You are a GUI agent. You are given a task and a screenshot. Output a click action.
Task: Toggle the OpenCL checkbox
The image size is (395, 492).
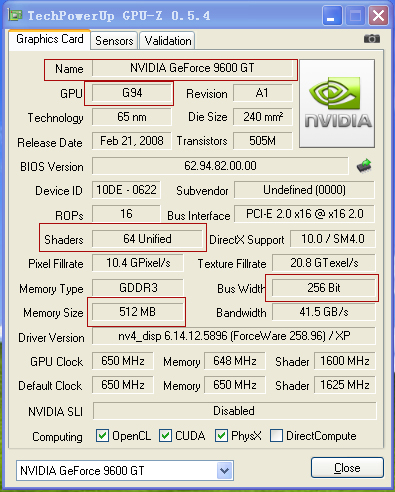pyautogui.click(x=102, y=436)
